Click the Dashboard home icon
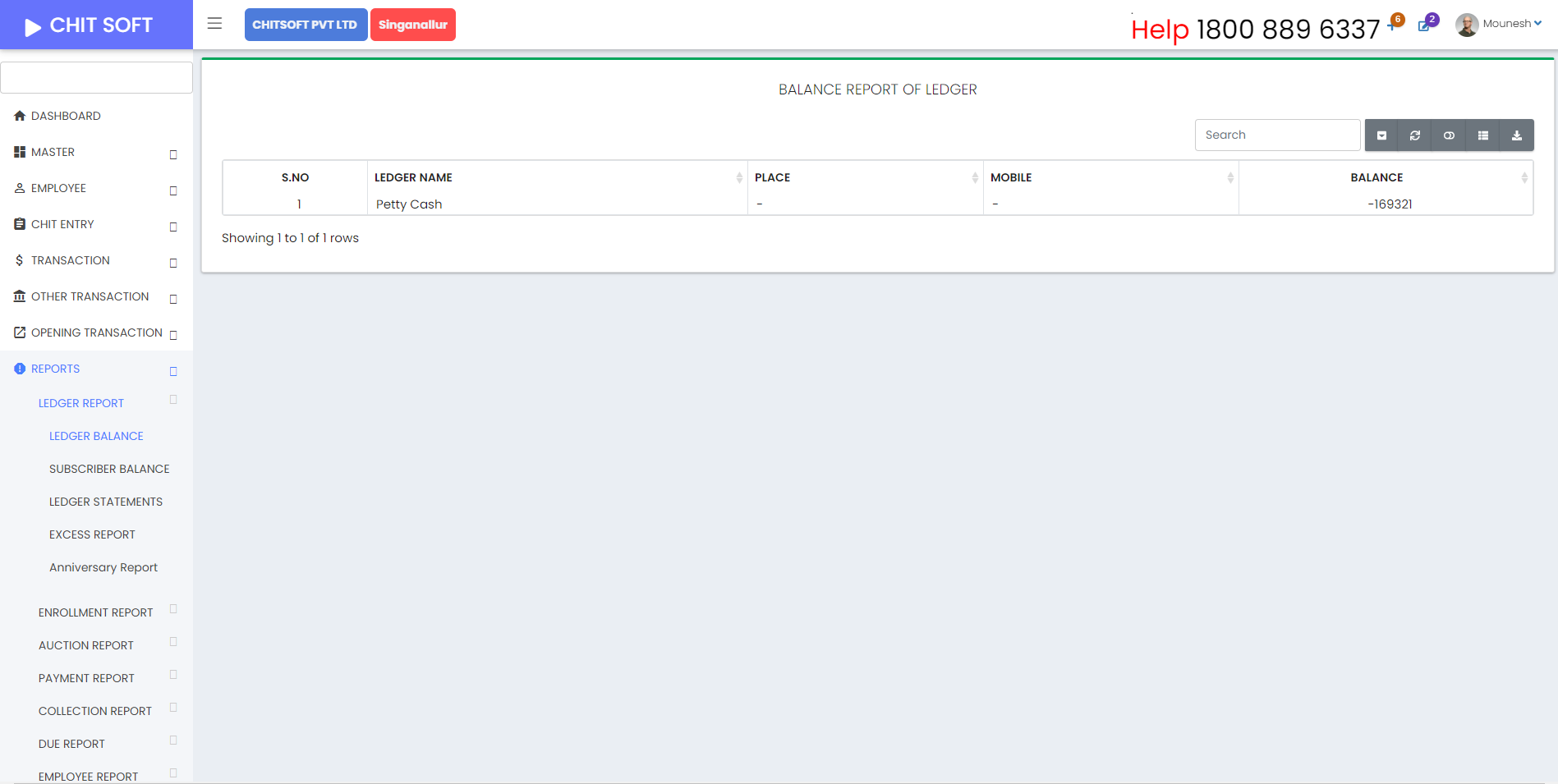1558x784 pixels. coord(20,116)
